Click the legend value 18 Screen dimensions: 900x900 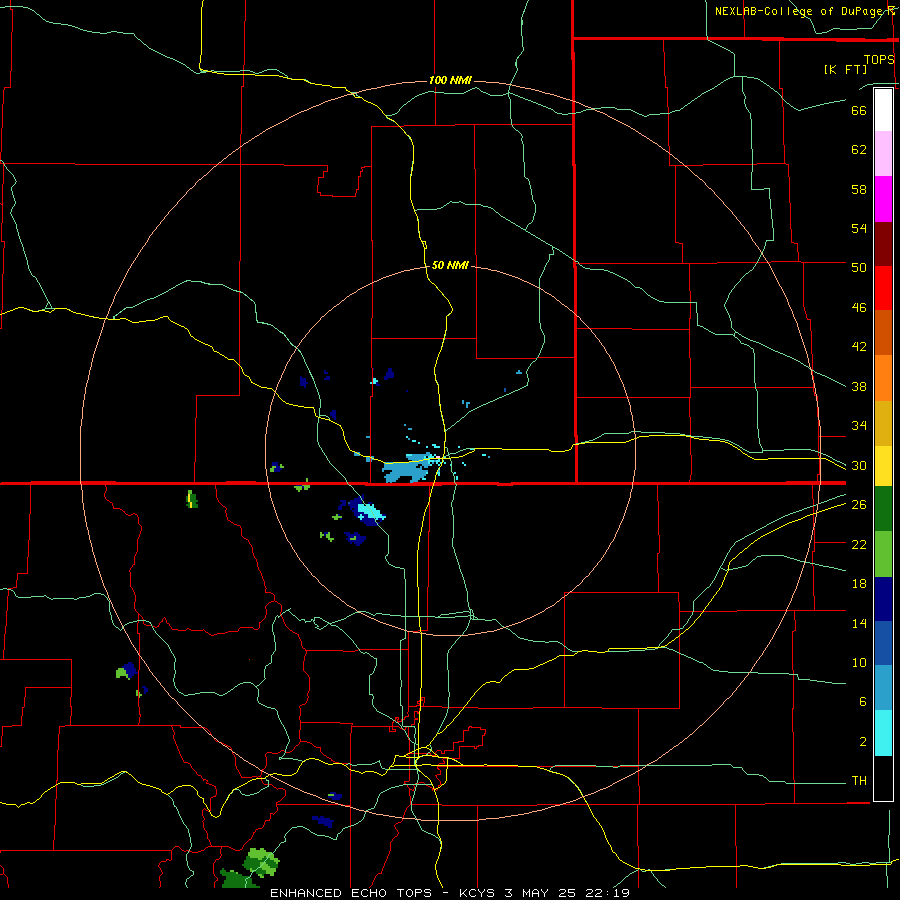point(859,584)
